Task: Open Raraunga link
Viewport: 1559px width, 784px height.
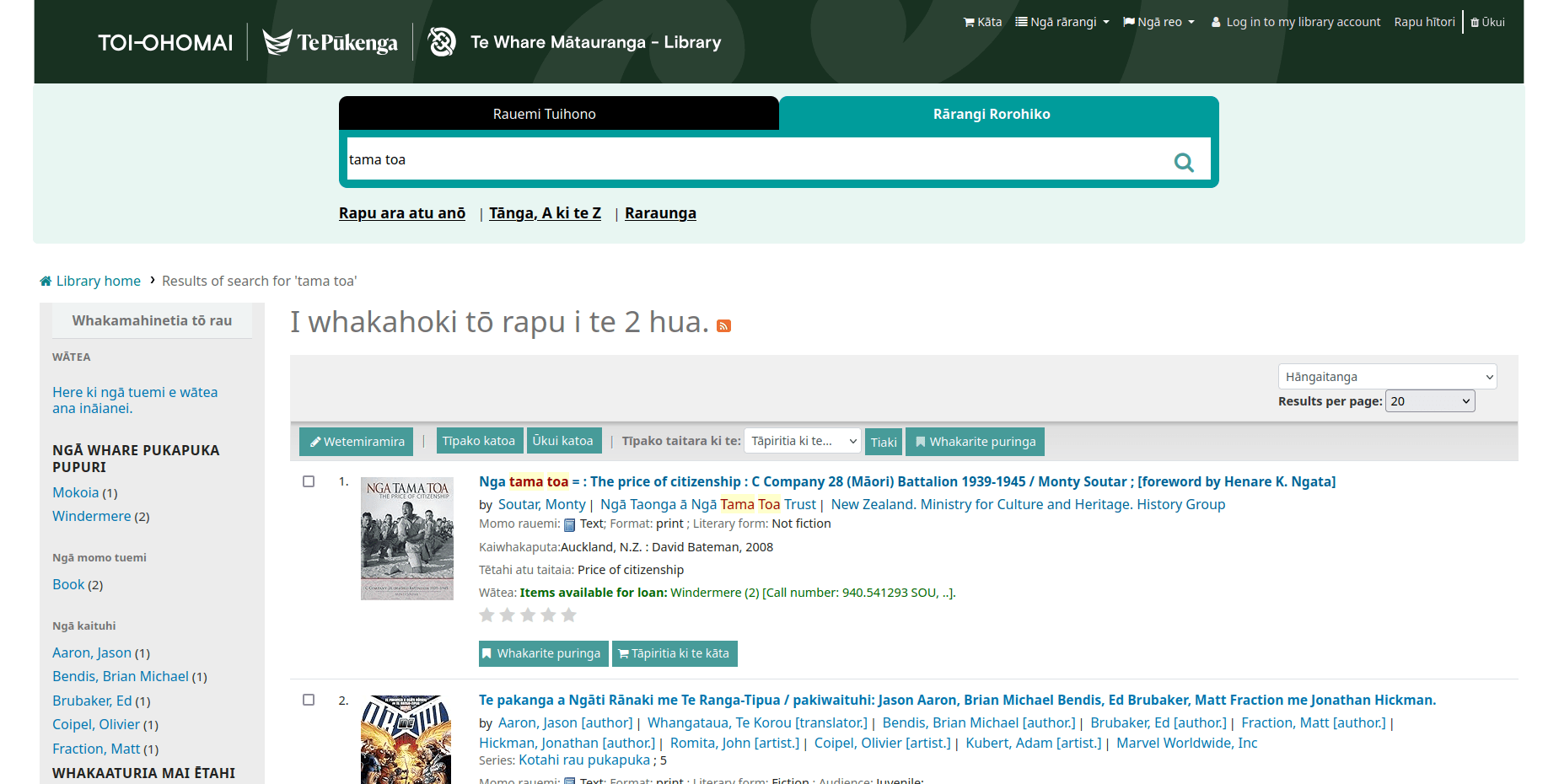Action: pos(660,213)
